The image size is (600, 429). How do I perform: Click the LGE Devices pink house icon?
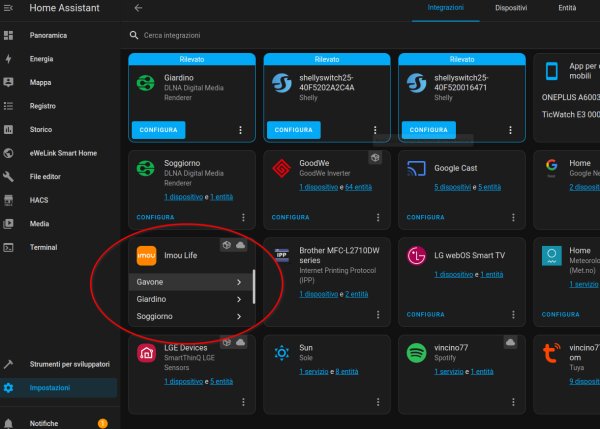(x=147, y=353)
